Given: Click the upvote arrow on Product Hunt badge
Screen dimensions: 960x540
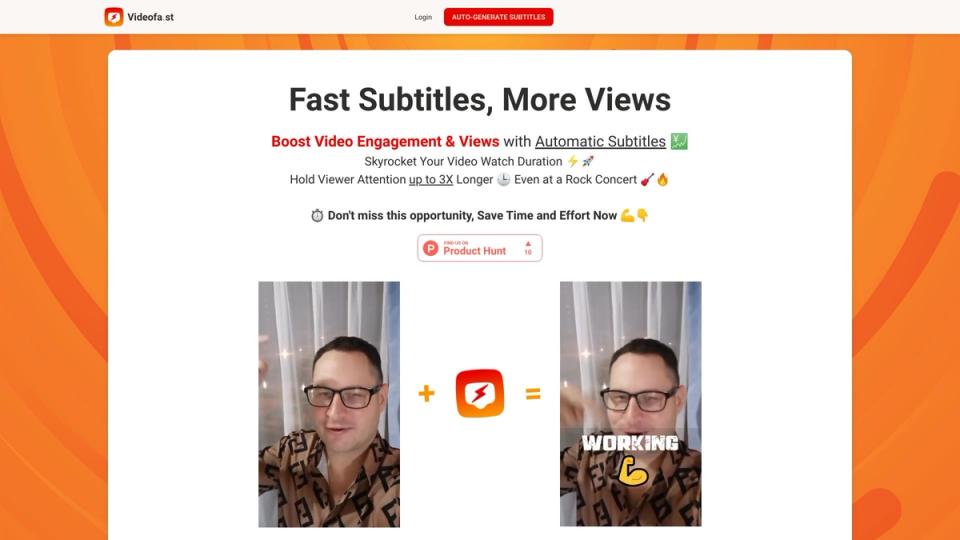Looking at the screenshot, I should (528, 244).
